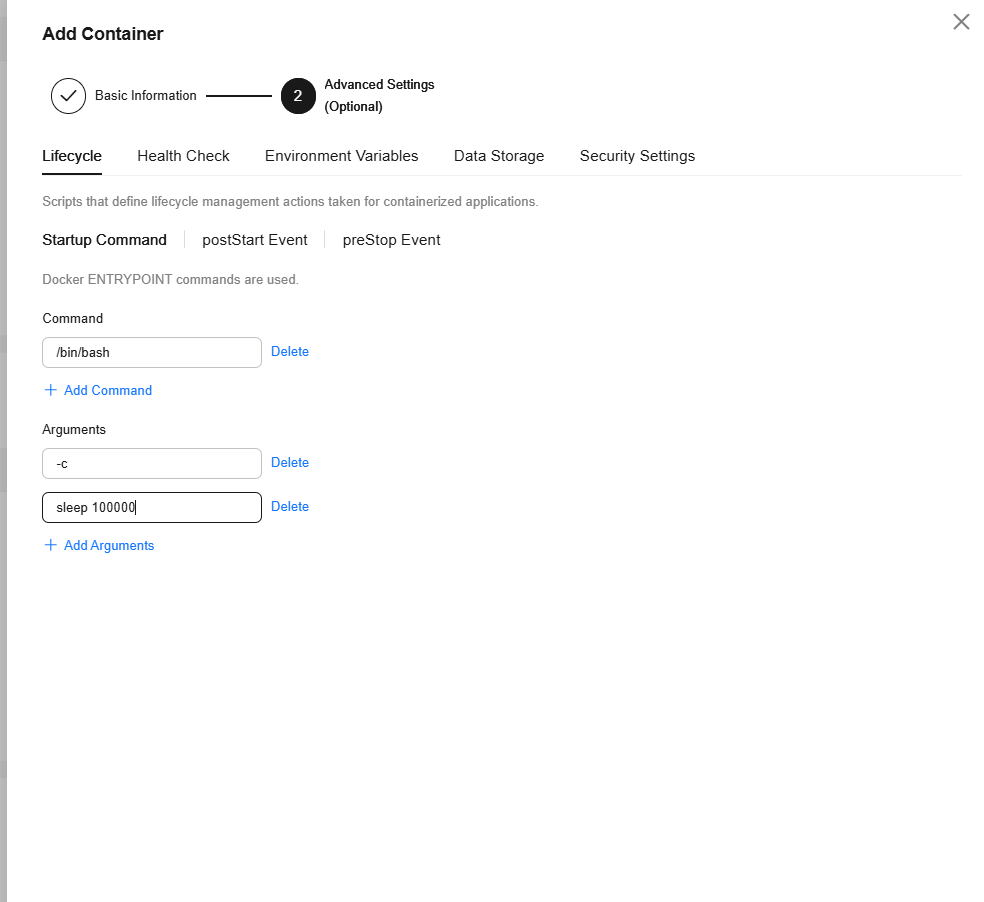Delete the -c argument
This screenshot has width=984, height=902.
click(x=290, y=463)
